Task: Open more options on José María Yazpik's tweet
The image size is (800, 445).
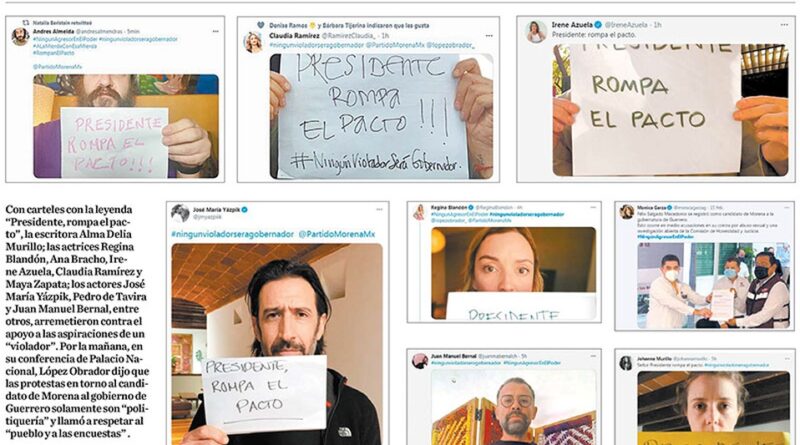Action: pos(379,209)
